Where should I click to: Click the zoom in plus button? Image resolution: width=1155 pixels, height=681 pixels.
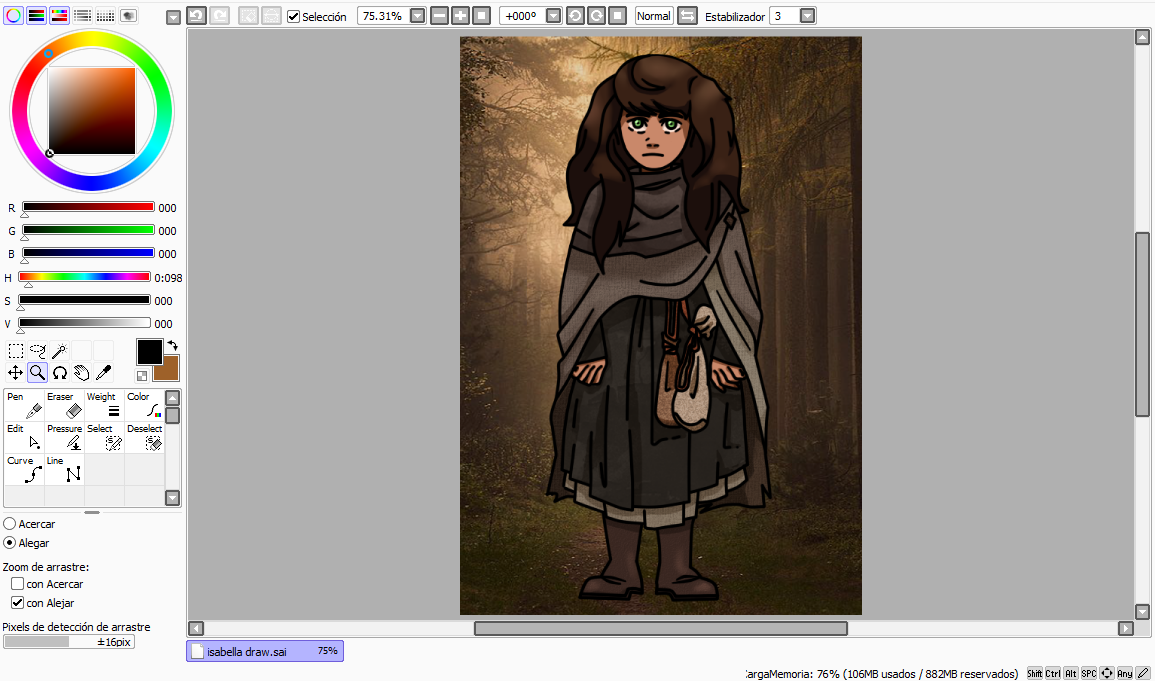(460, 16)
